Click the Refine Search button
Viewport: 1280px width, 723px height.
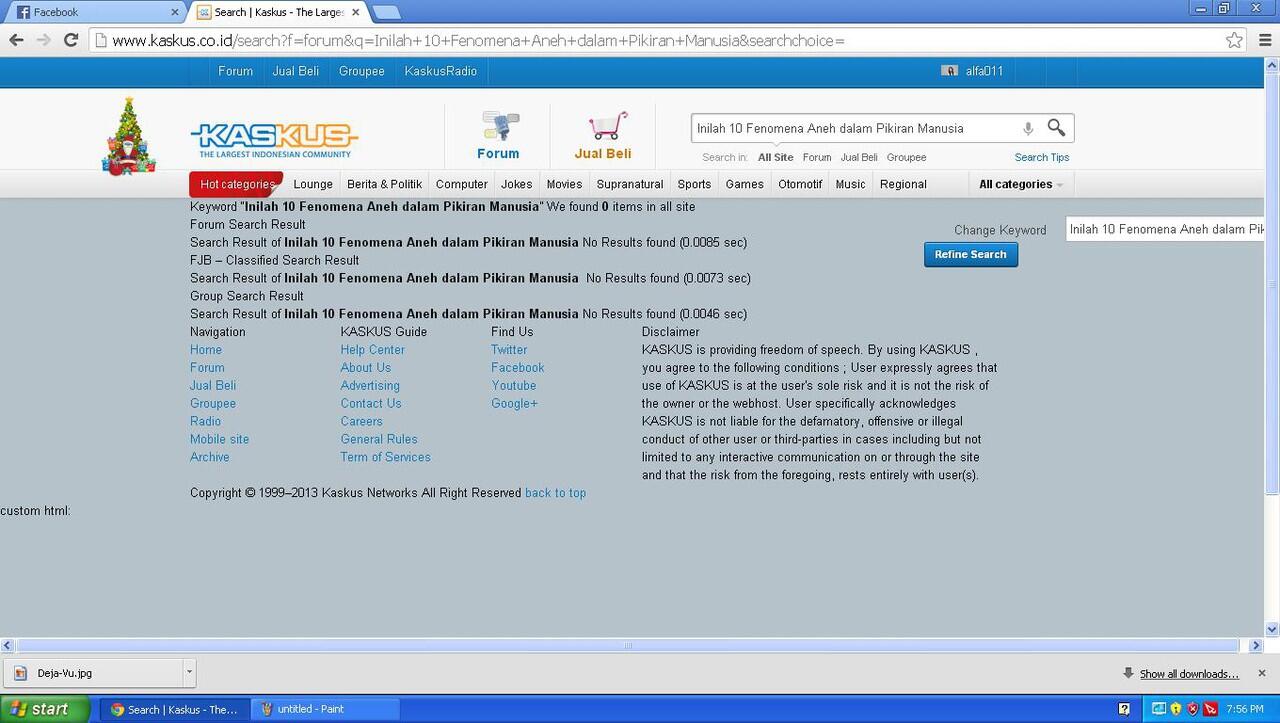click(x=971, y=254)
